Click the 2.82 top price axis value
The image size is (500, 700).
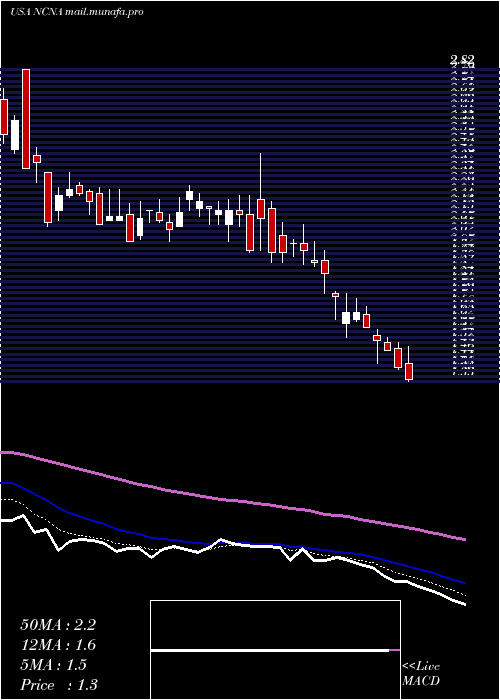462,59
